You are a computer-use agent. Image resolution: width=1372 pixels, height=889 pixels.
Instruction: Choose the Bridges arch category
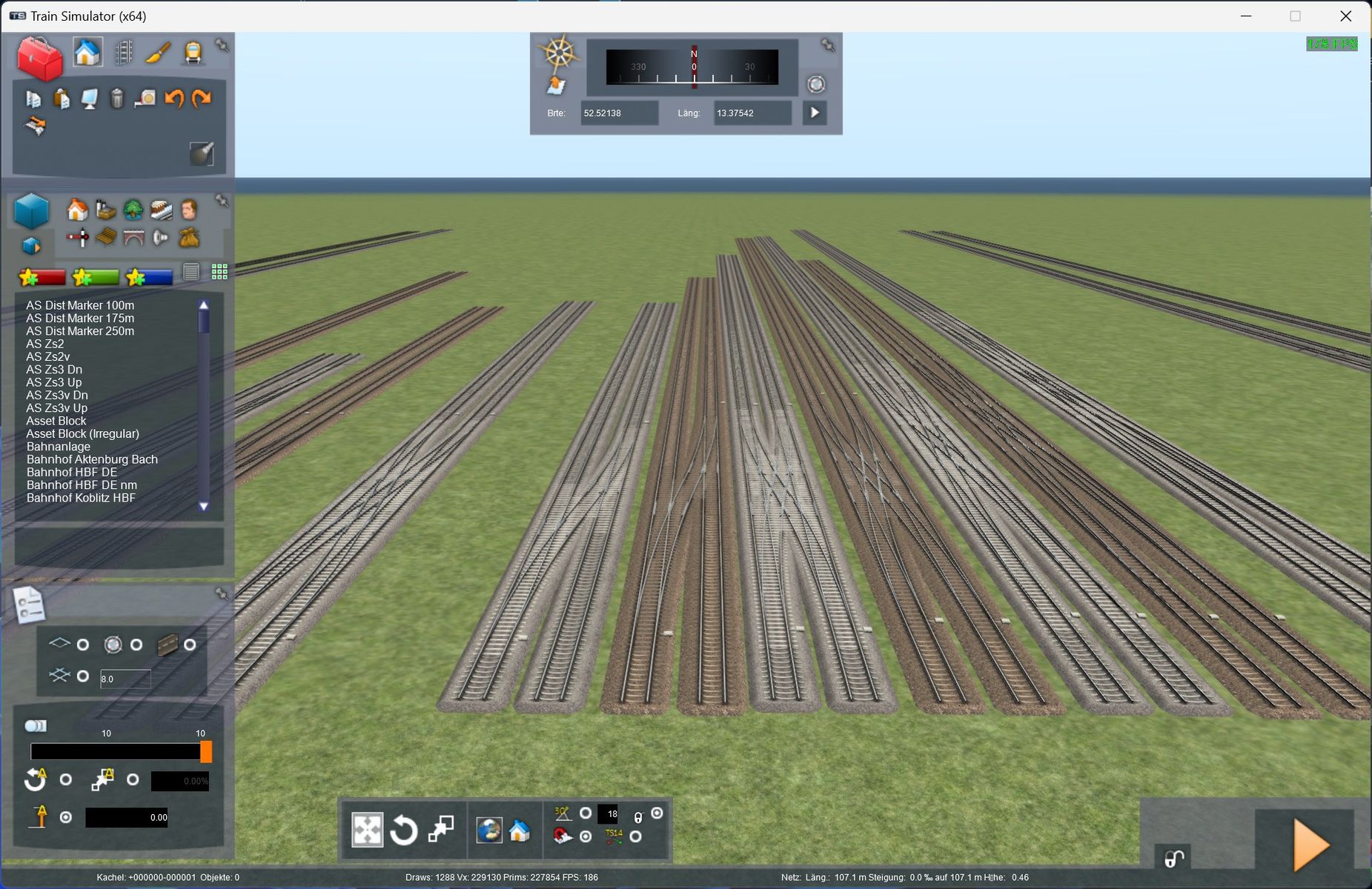(133, 238)
